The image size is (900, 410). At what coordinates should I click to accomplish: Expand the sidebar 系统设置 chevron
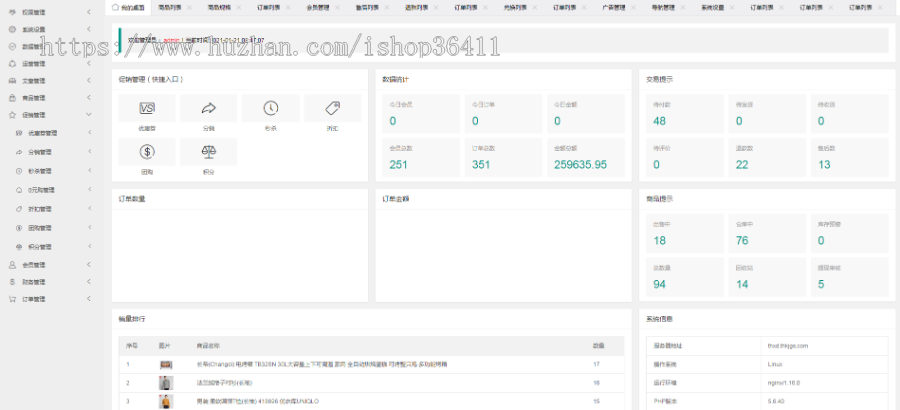tap(88, 29)
